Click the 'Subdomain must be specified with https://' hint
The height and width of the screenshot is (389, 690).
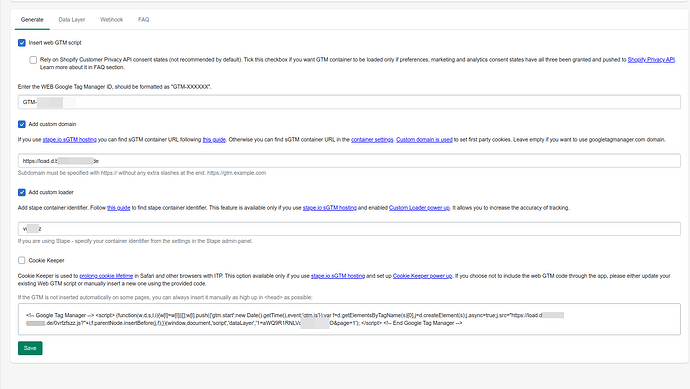(x=142, y=173)
